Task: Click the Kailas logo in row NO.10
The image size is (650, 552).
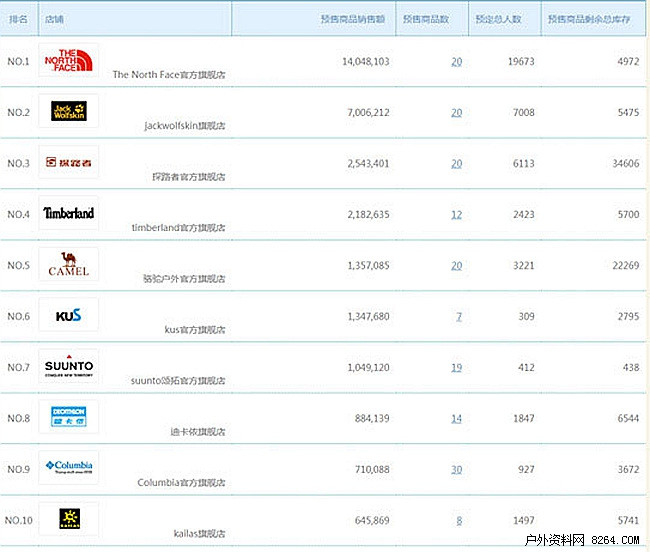Action: [x=69, y=518]
